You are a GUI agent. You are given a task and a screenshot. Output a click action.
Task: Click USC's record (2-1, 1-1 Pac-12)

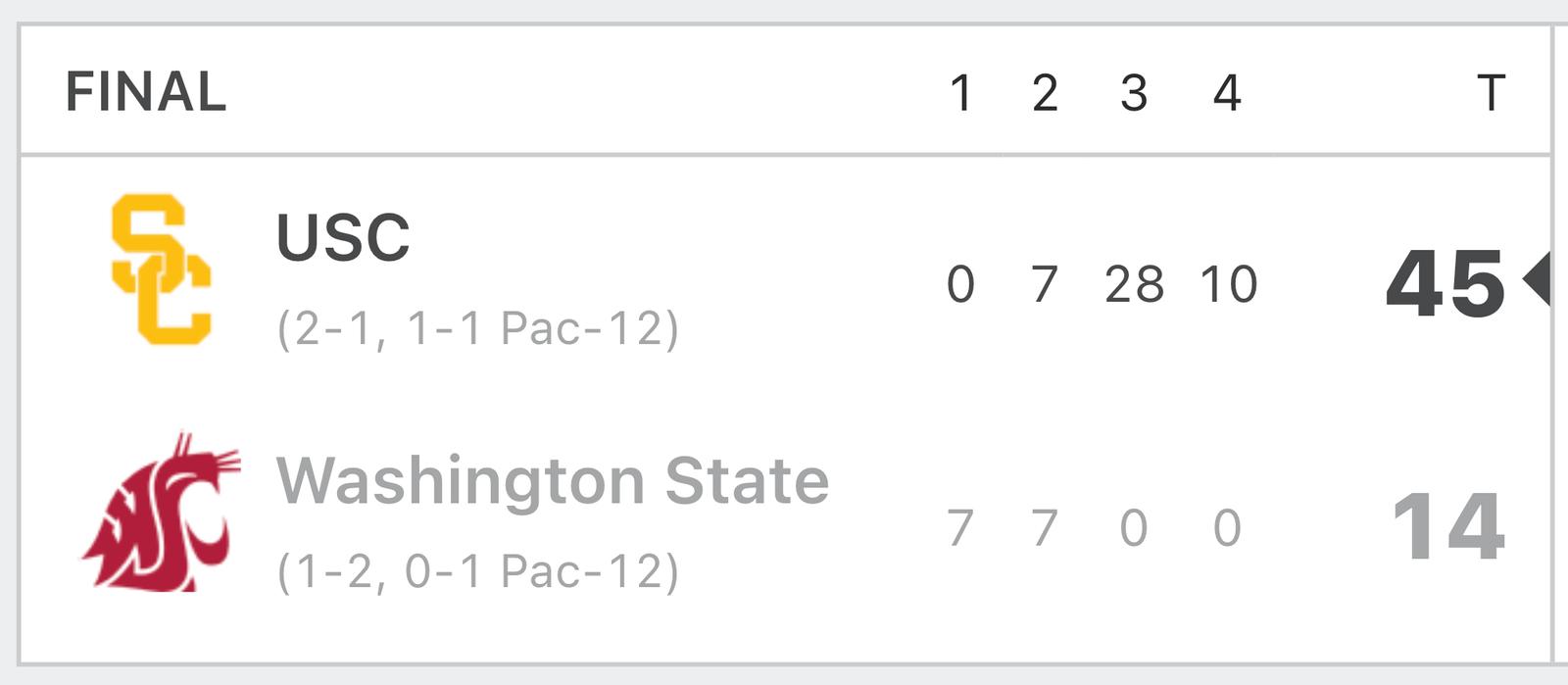click(x=478, y=329)
